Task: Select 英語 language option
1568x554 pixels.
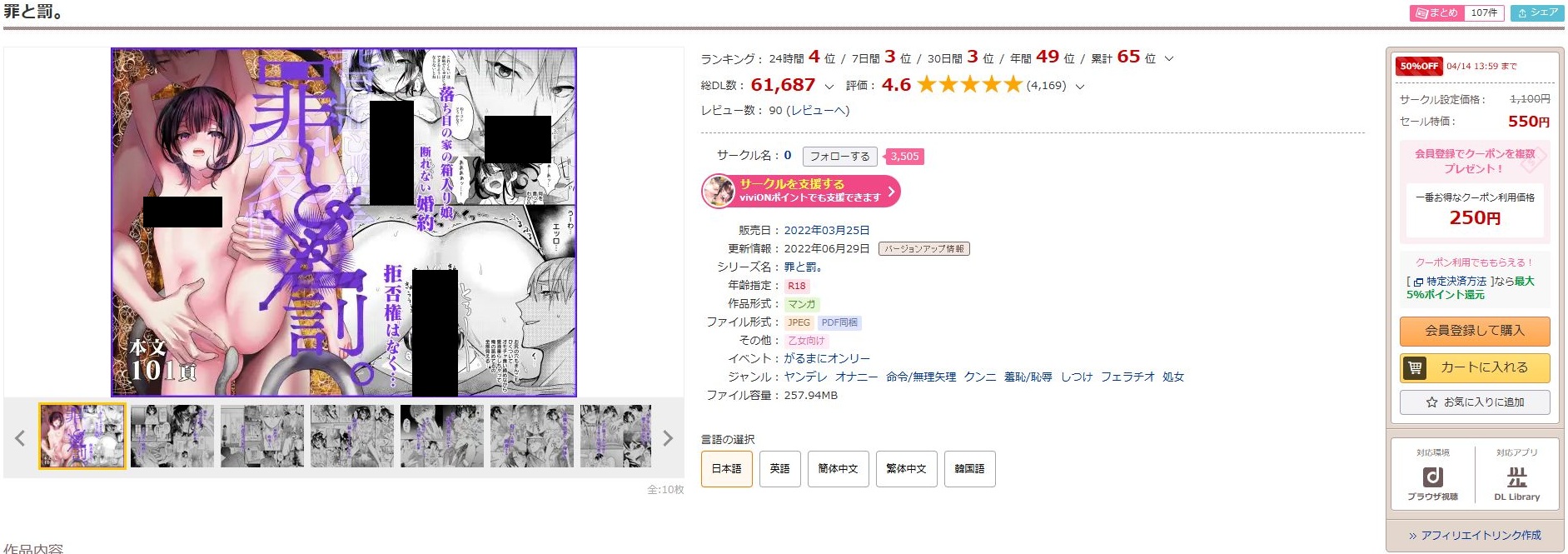Action: coord(779,469)
